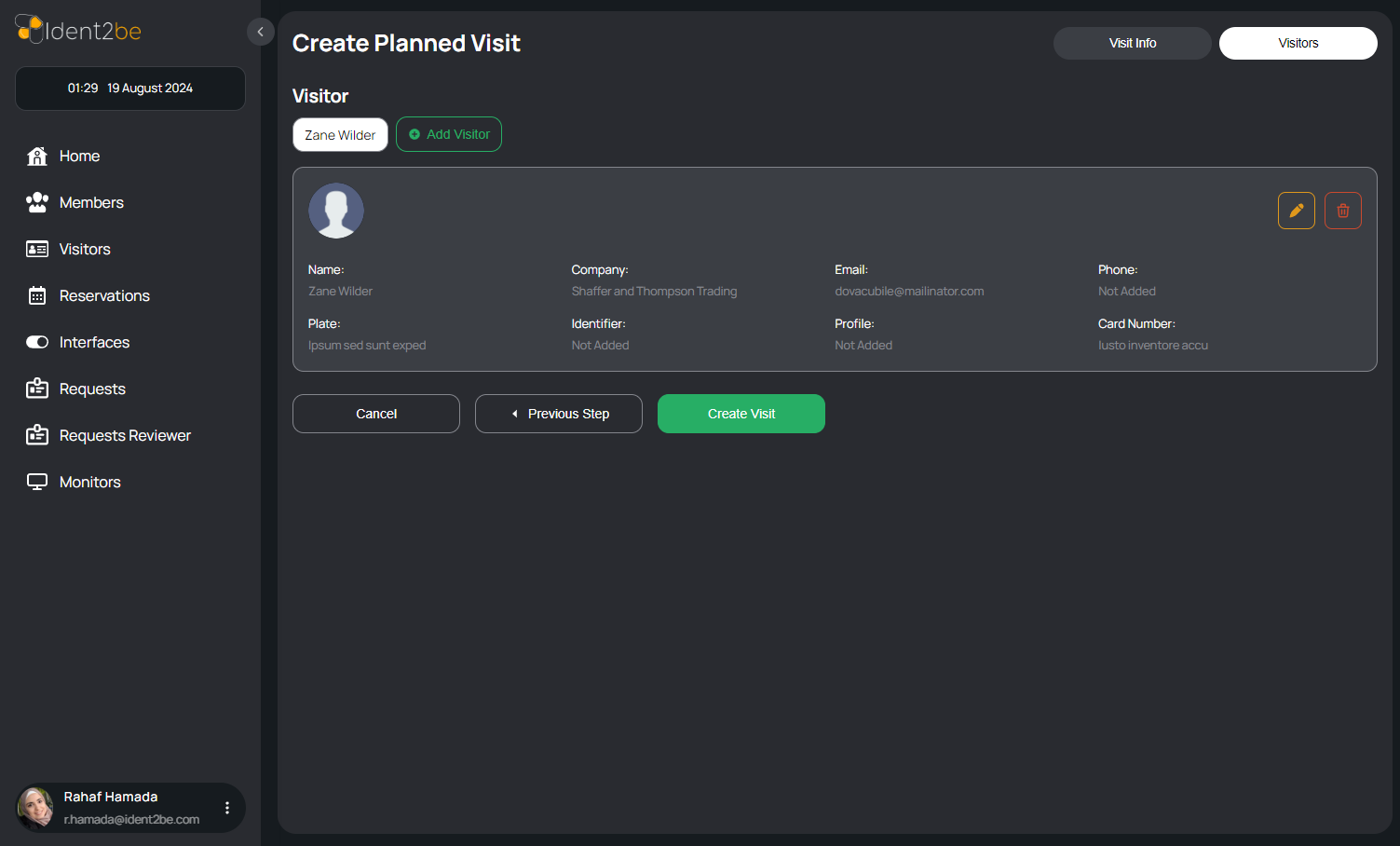Click the Interfaces toggle icon
1400x846 pixels.
click(37, 342)
